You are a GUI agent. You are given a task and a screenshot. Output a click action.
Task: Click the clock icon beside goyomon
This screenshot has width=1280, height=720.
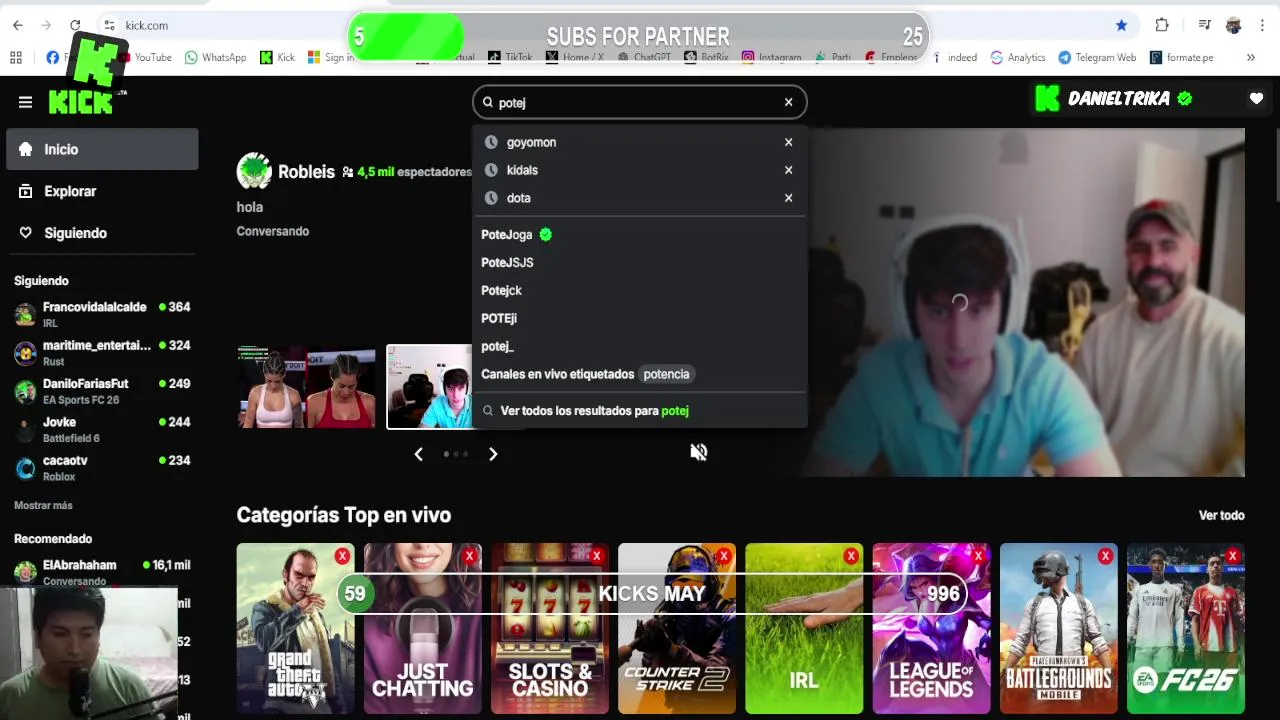coord(491,142)
